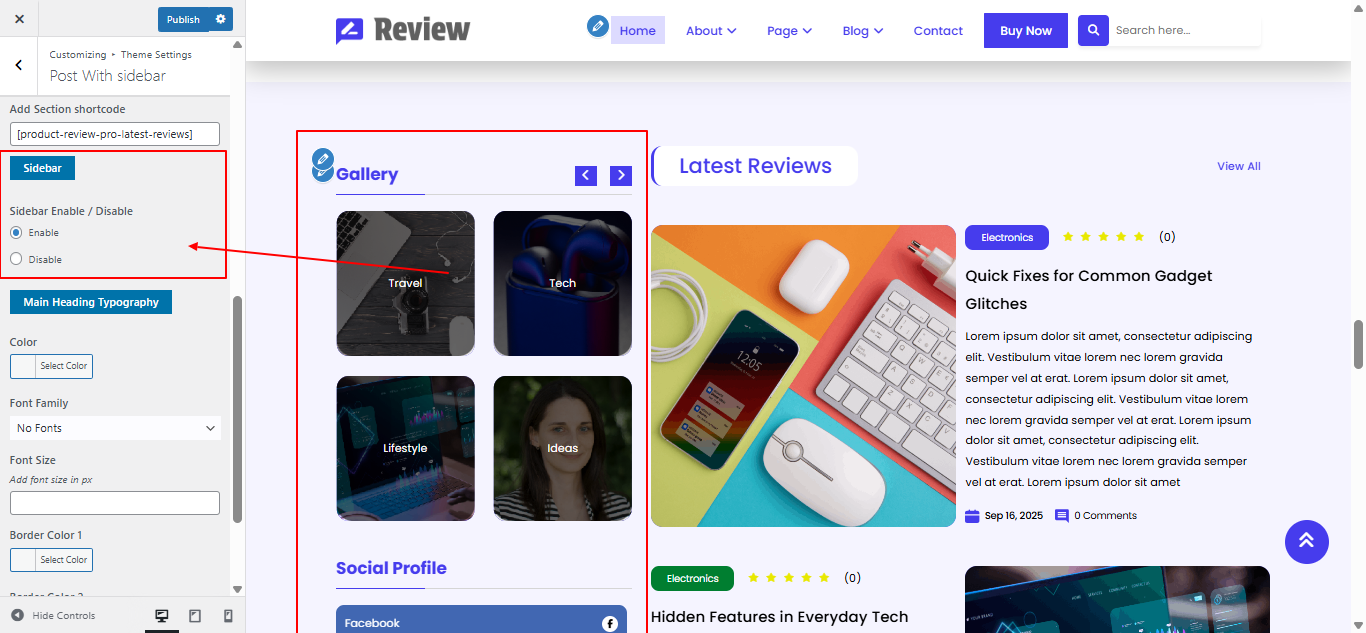Screen dimensions: 1366x633
Task: Click the 0 Comments link
Action: [1105, 516]
